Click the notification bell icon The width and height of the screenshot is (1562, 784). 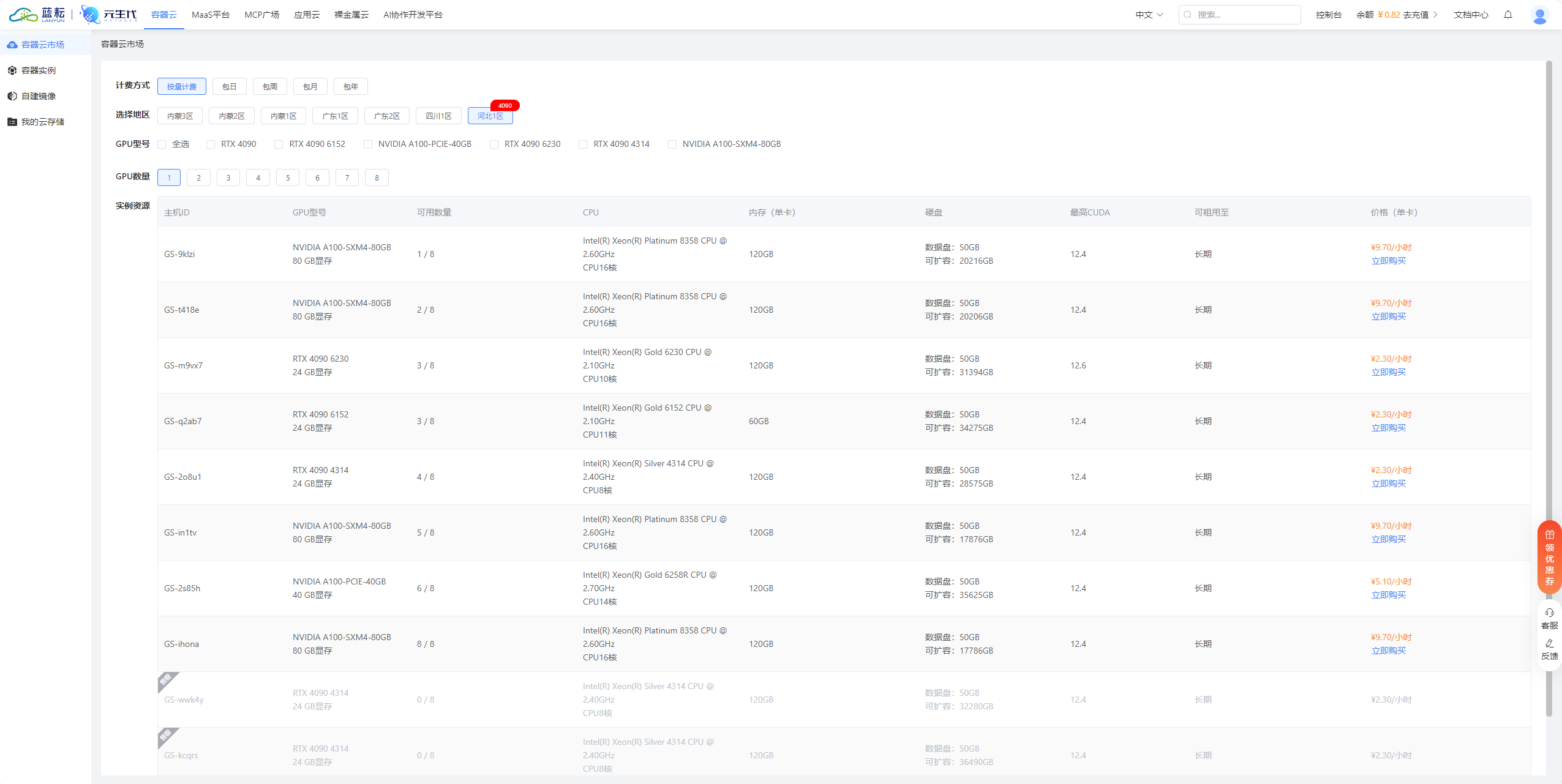(1508, 15)
